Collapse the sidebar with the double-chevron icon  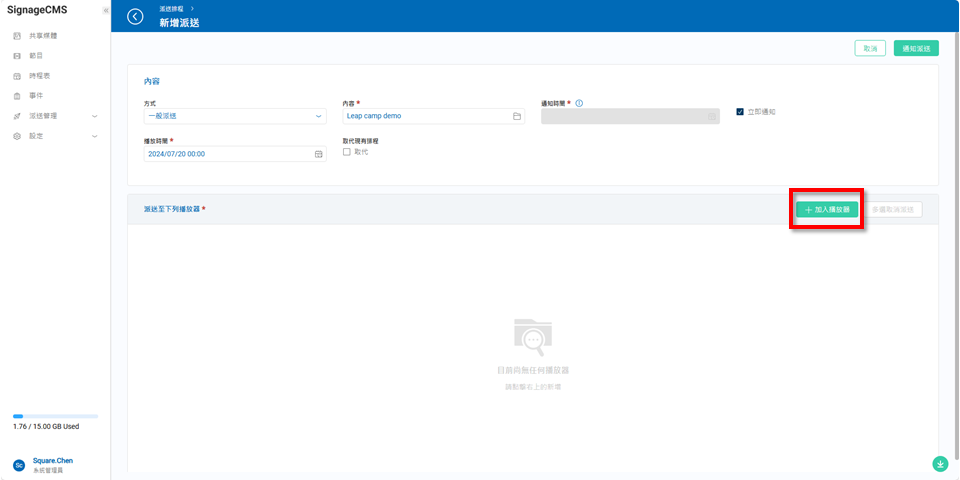(x=106, y=10)
